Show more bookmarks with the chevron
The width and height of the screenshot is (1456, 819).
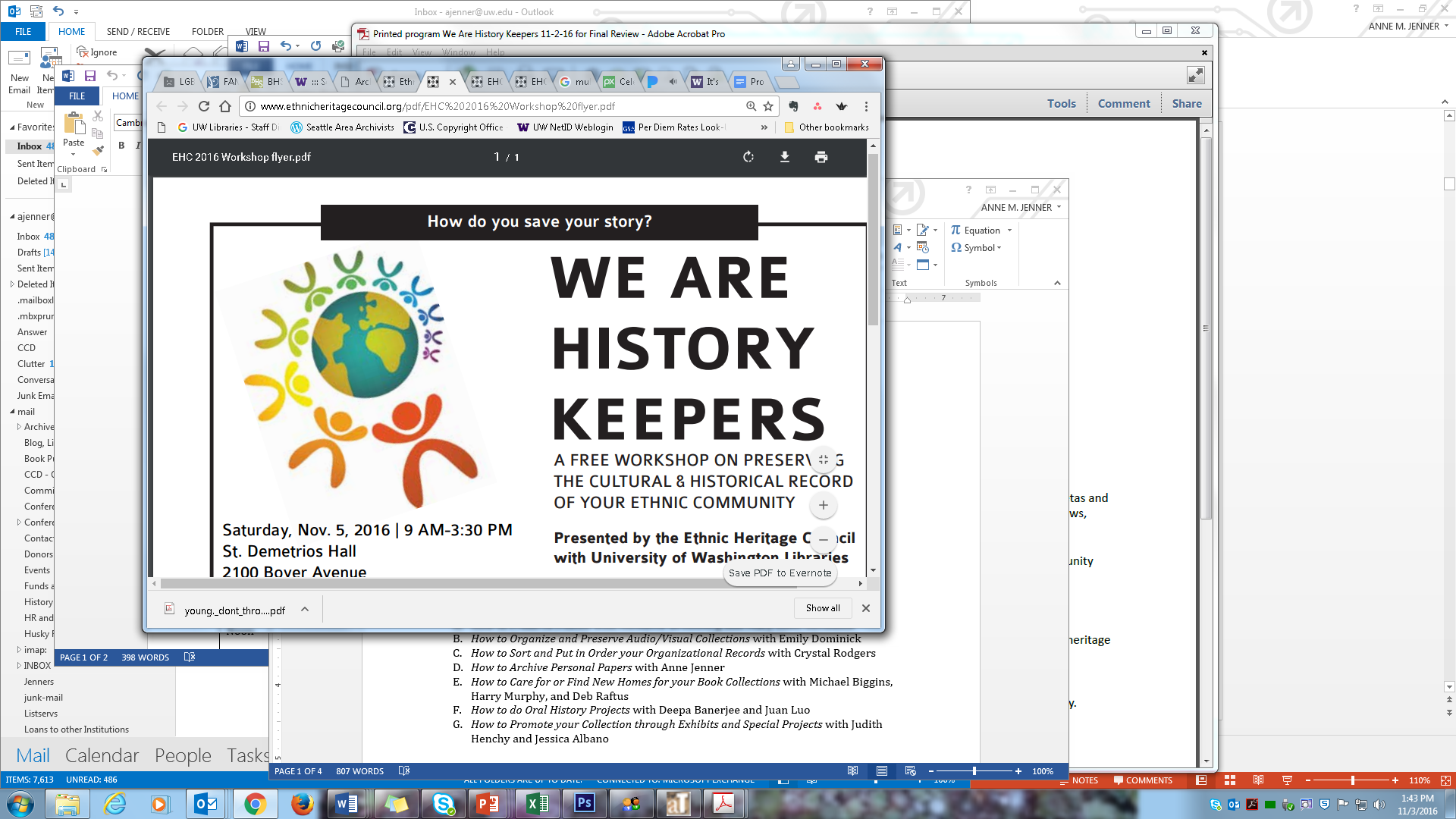tap(764, 127)
